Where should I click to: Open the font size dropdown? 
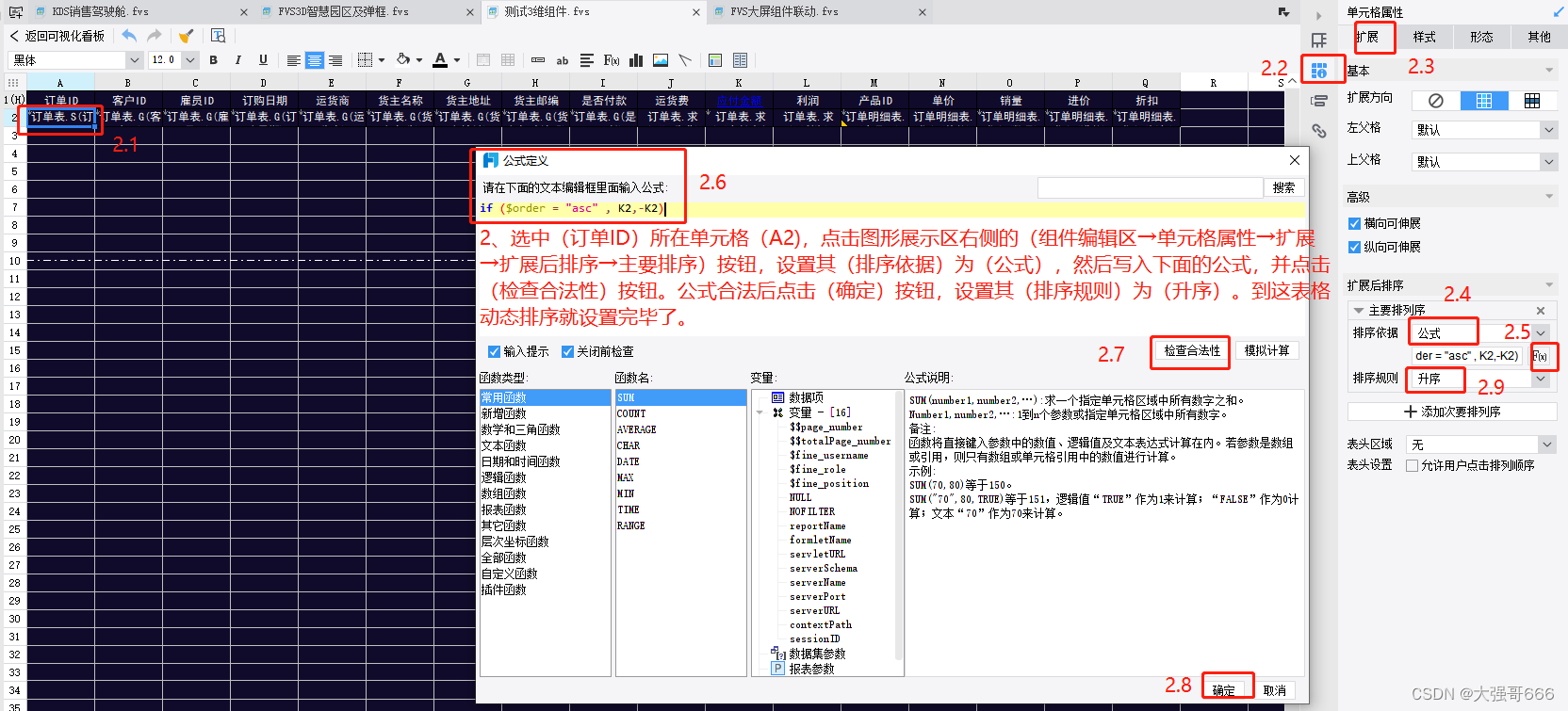tap(190, 60)
